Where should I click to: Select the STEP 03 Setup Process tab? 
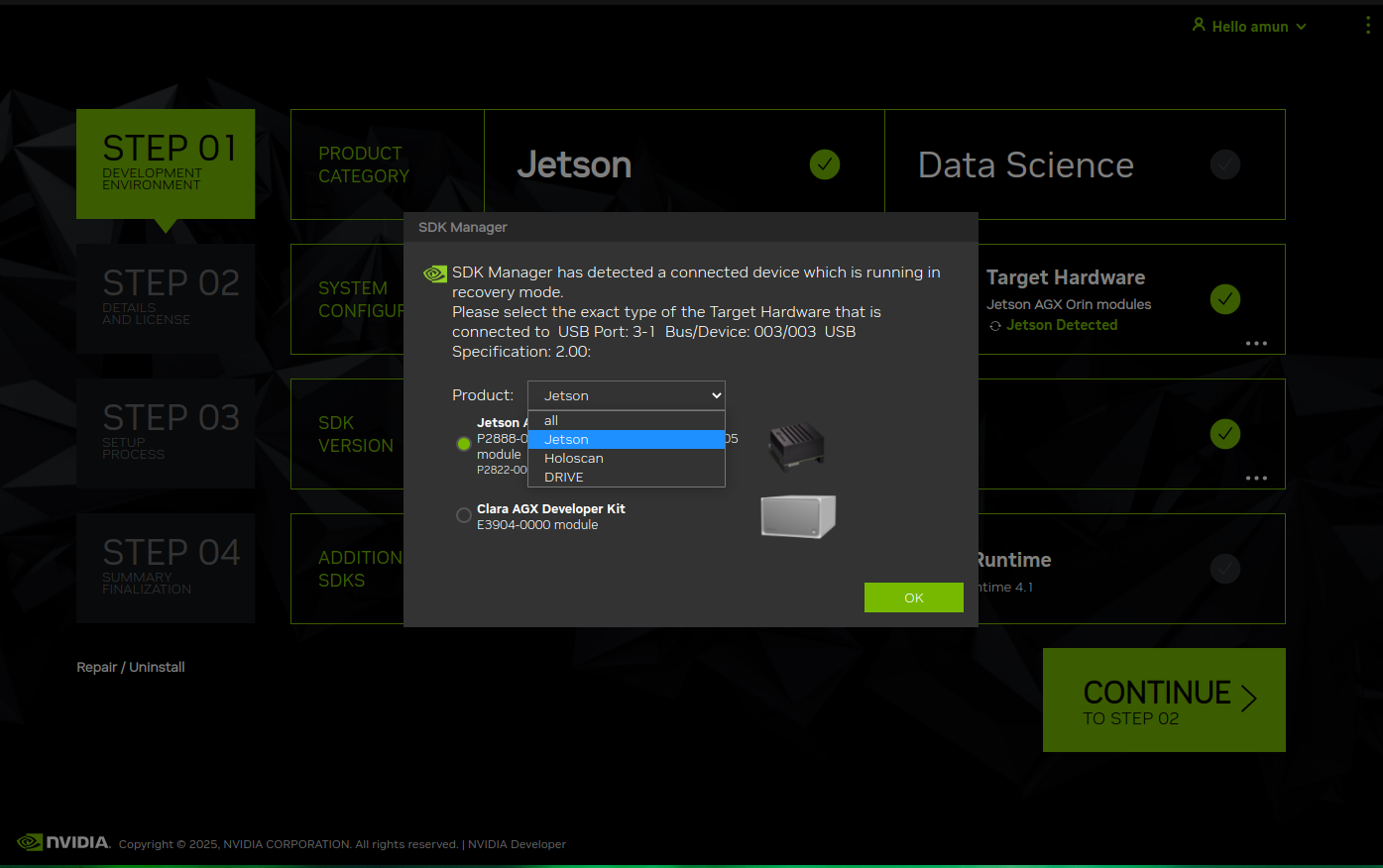click(166, 433)
